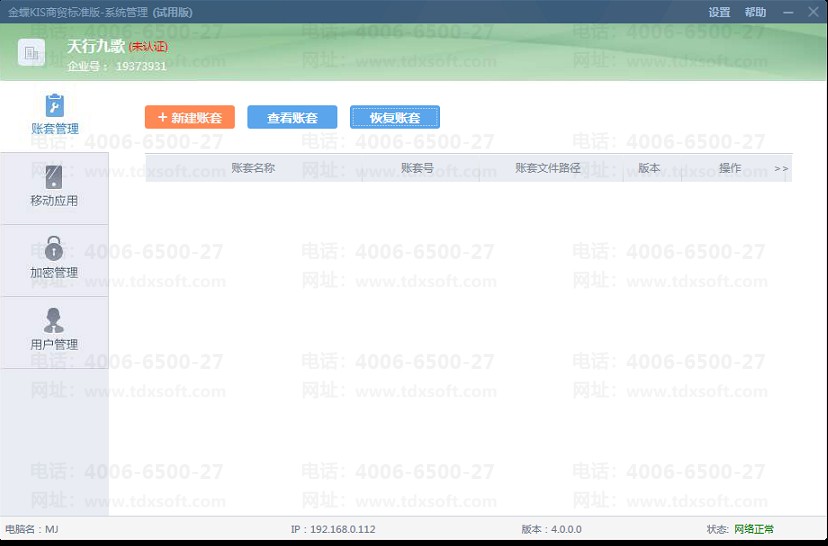Expand more columns with the >> arrow
This screenshot has height=546, width=828.
[x=781, y=168]
